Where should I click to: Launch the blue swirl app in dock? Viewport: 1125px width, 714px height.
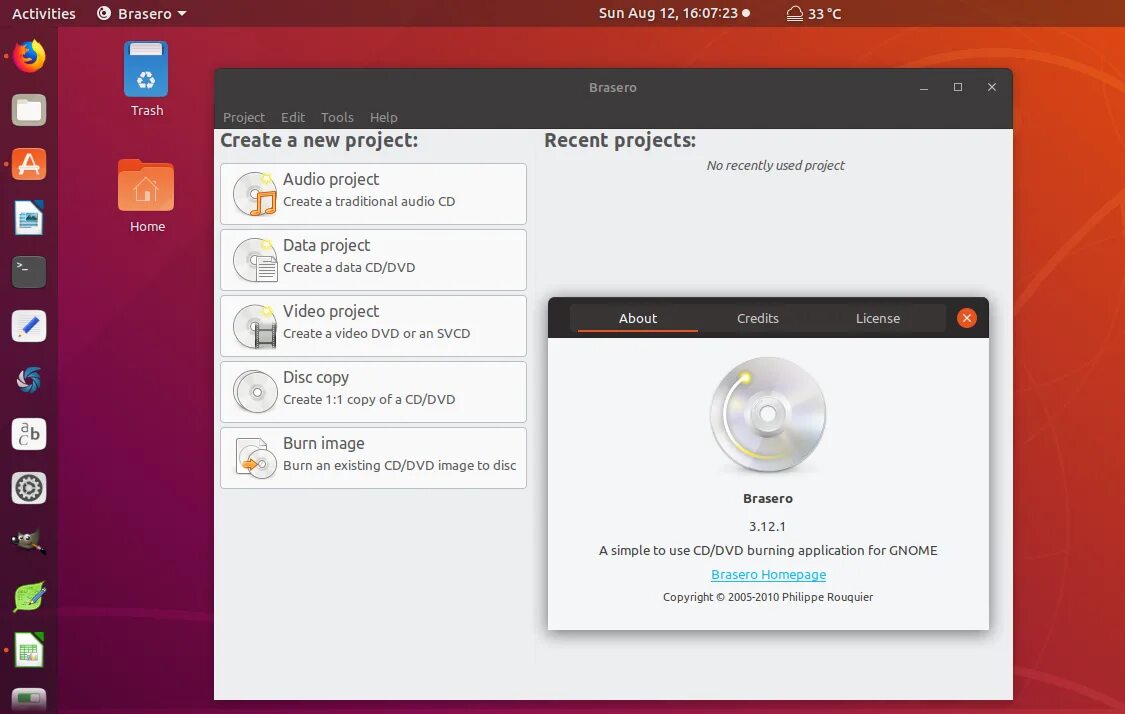[29, 380]
